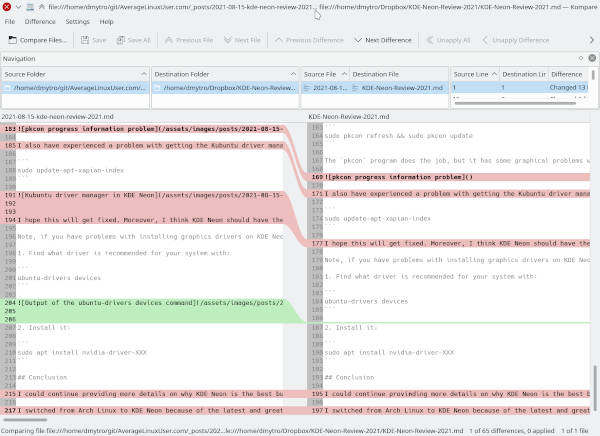
Task: Click the source file document icon
Action: [307, 88]
